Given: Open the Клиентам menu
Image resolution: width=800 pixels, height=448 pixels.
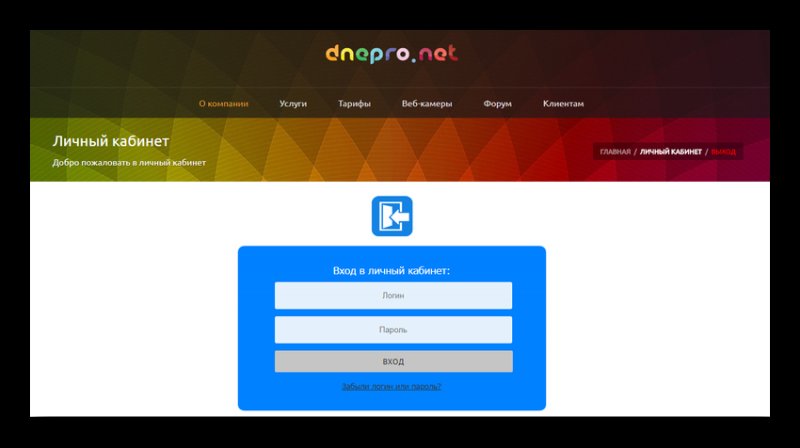Looking at the screenshot, I should point(563,103).
